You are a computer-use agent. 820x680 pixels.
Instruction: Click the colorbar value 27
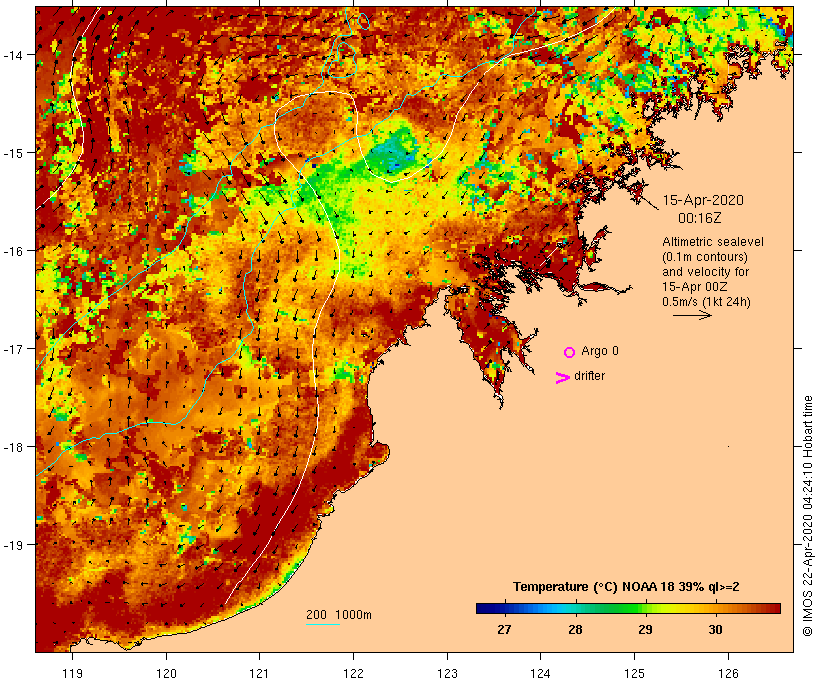click(504, 629)
